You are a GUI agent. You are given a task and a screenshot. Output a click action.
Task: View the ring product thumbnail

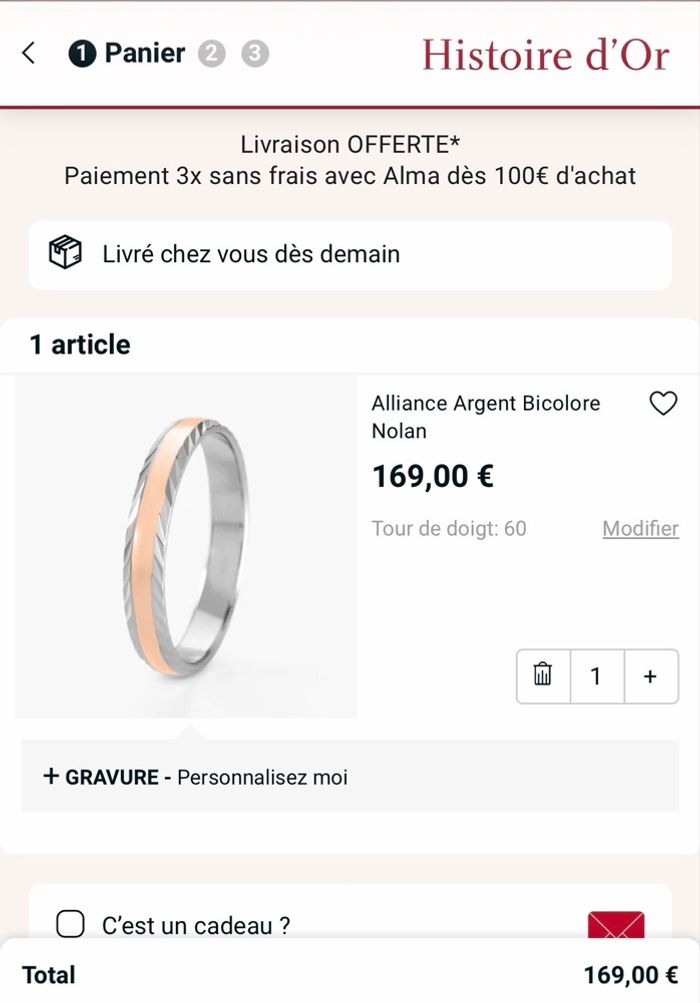coord(186,547)
